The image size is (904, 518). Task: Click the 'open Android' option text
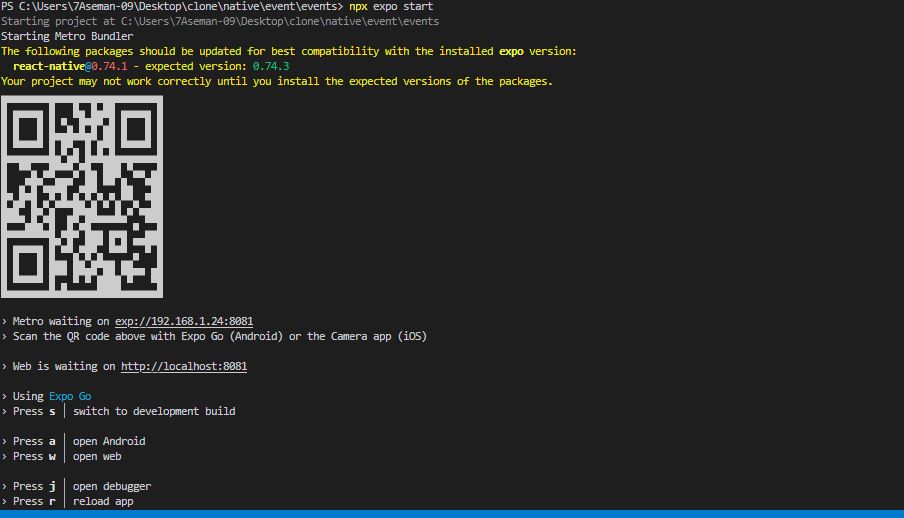pyautogui.click(x=109, y=441)
